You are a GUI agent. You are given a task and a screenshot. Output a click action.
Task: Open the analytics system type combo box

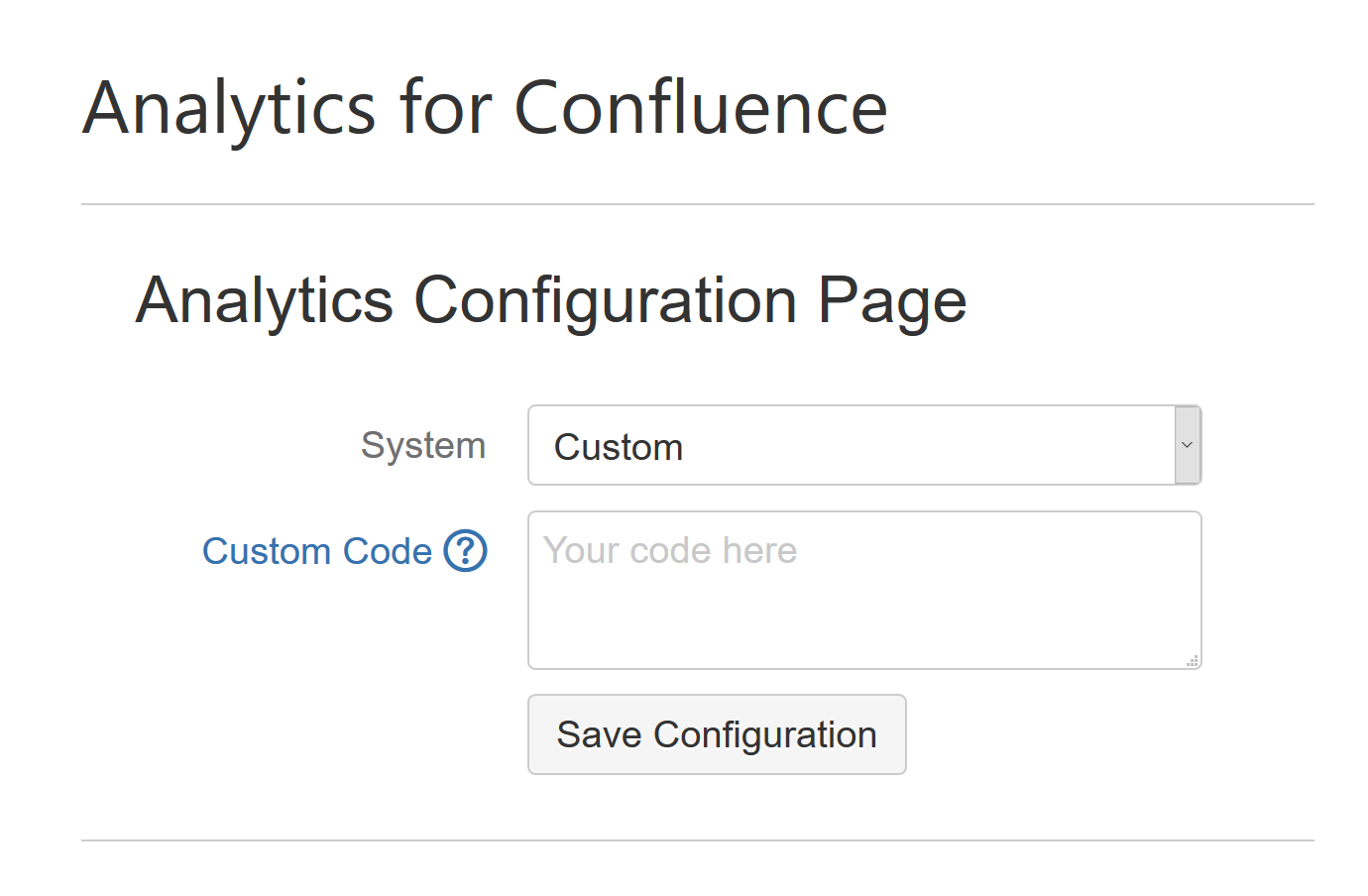[863, 445]
